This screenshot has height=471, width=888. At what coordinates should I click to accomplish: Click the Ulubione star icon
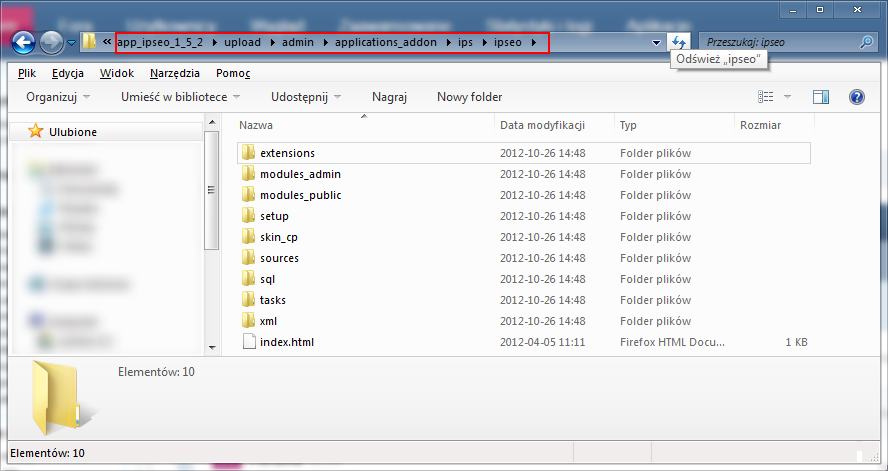pos(36,131)
